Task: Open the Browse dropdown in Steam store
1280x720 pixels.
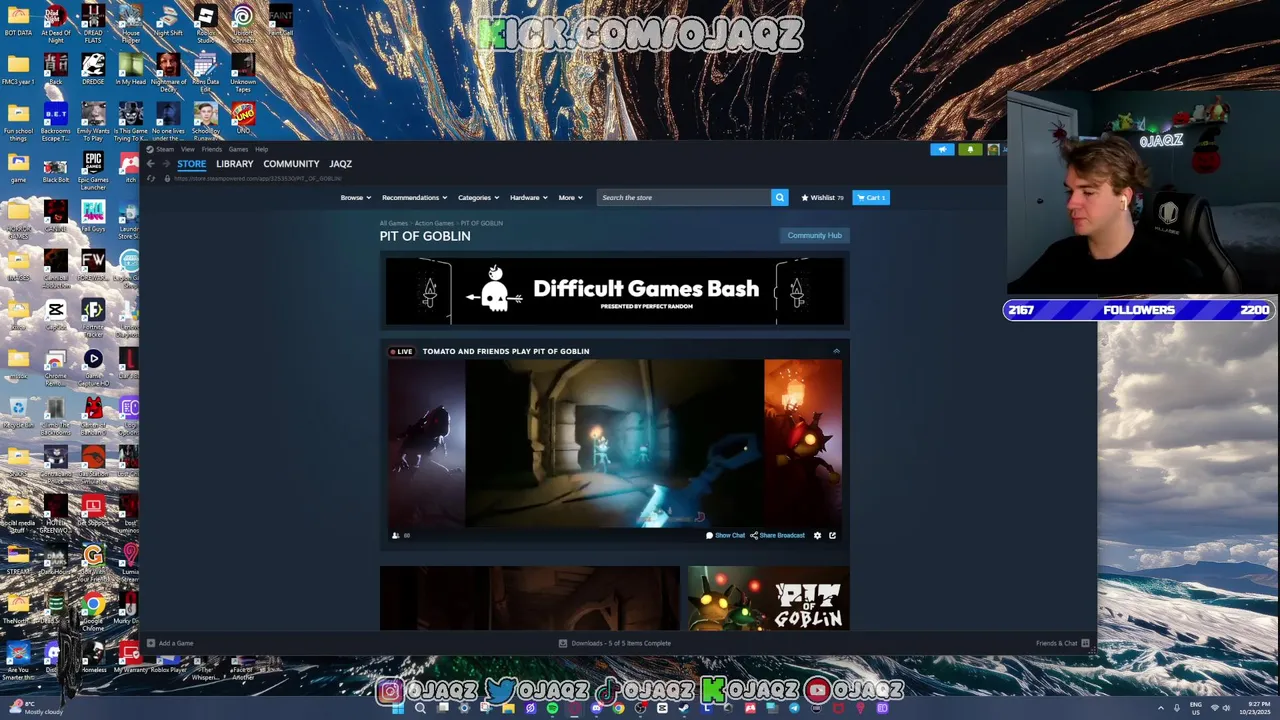Action: (355, 197)
